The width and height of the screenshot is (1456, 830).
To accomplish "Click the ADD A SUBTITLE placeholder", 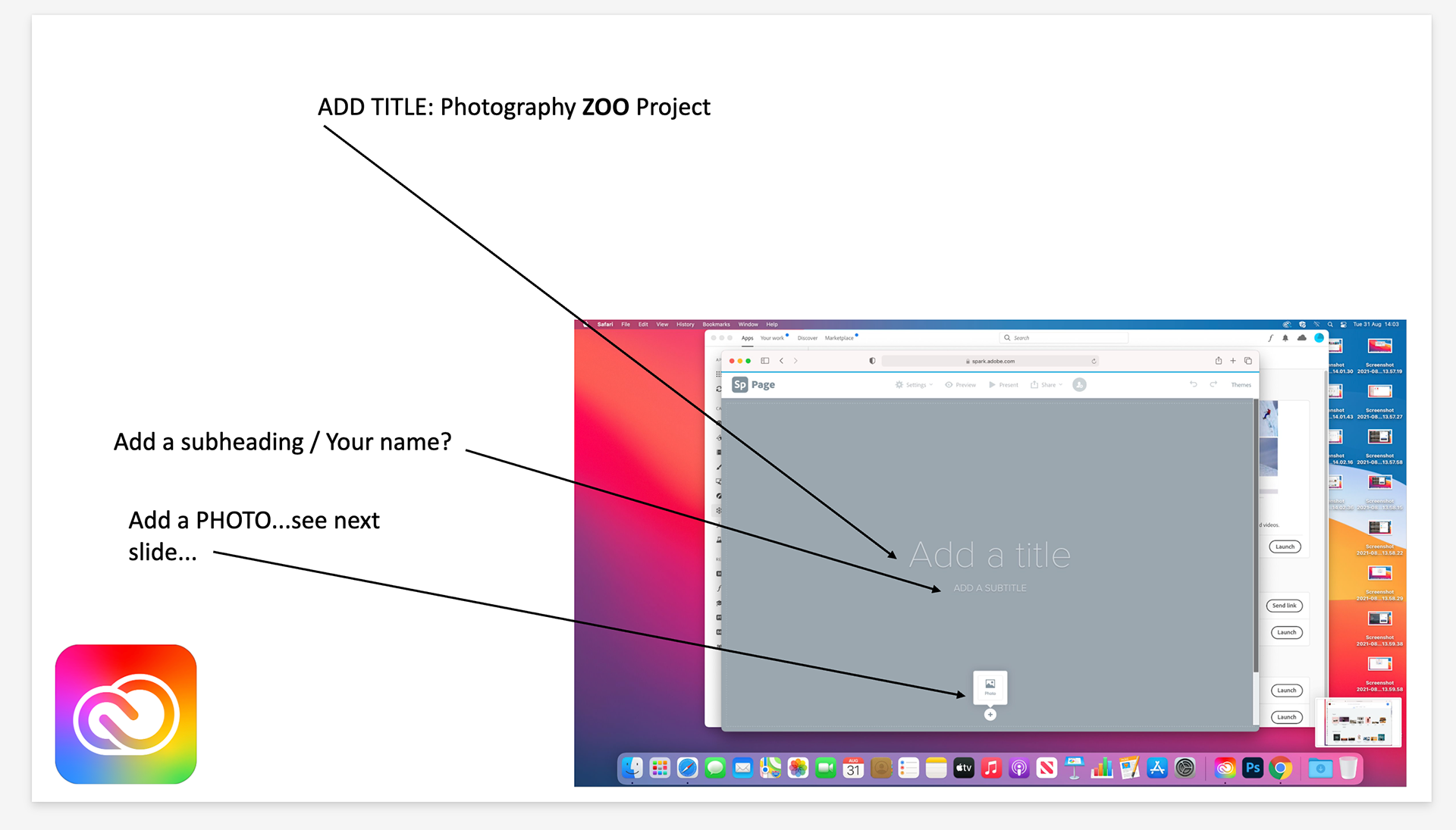I will [x=990, y=588].
